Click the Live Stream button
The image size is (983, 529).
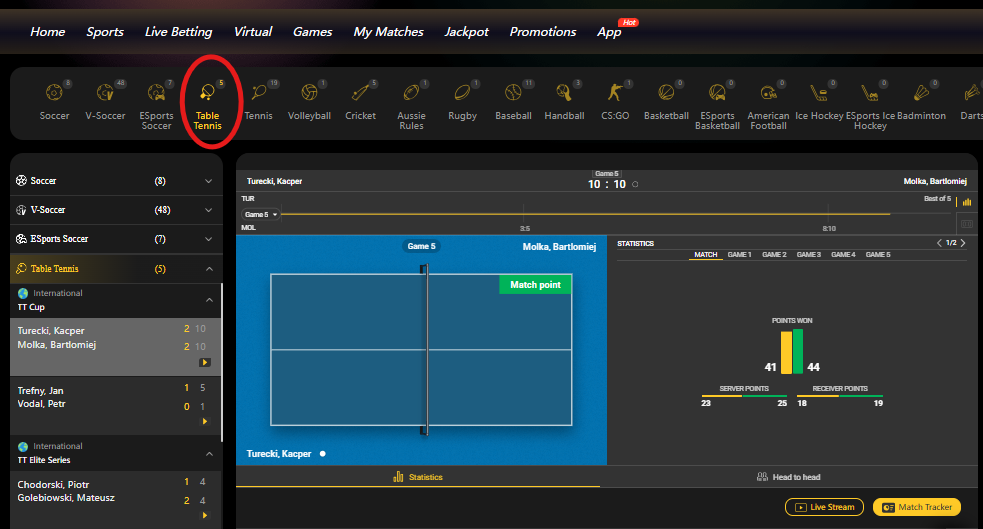coord(824,507)
